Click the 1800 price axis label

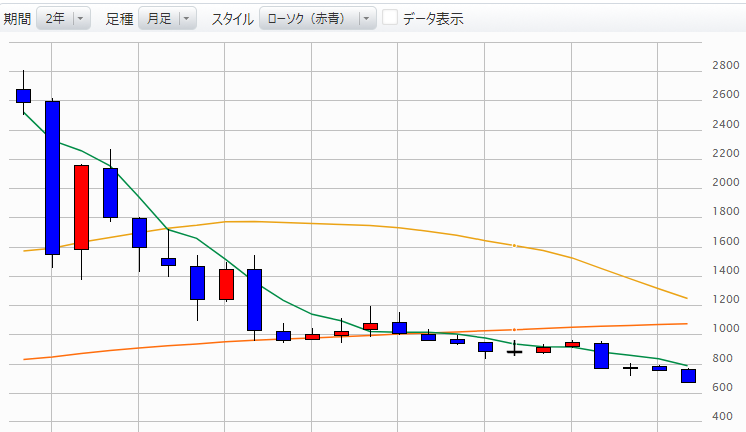tap(726, 211)
